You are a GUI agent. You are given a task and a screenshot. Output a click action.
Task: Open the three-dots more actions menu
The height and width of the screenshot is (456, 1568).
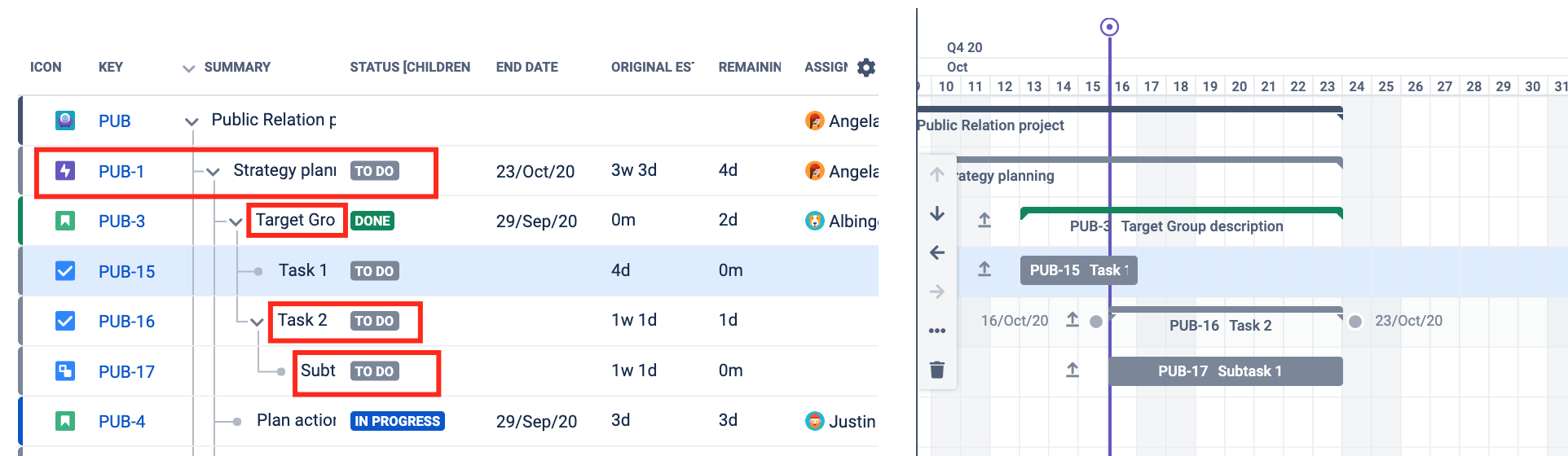(x=937, y=331)
